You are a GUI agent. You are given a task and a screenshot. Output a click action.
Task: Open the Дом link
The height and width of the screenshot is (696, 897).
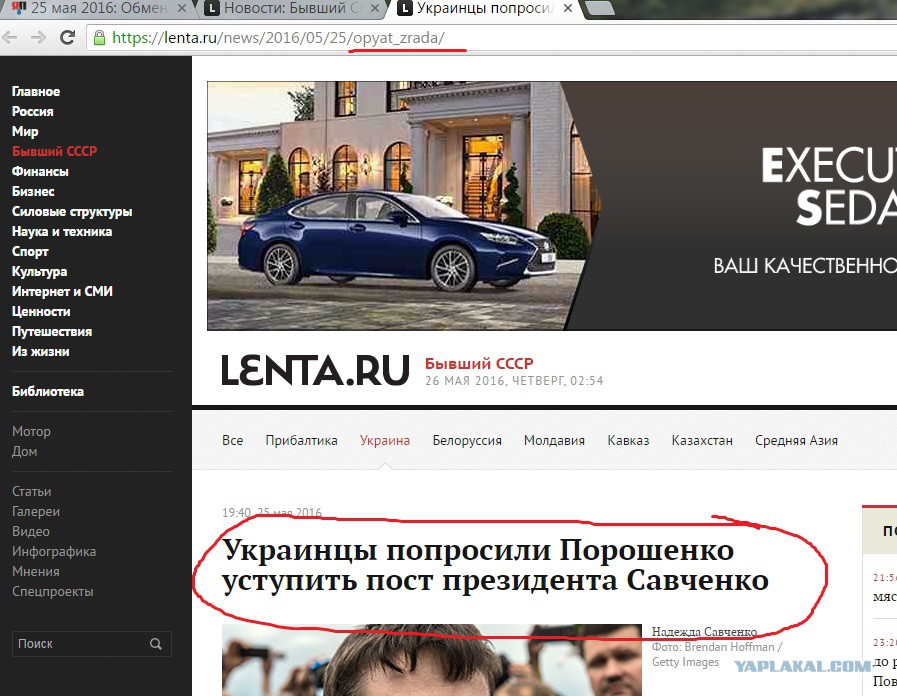pos(25,452)
